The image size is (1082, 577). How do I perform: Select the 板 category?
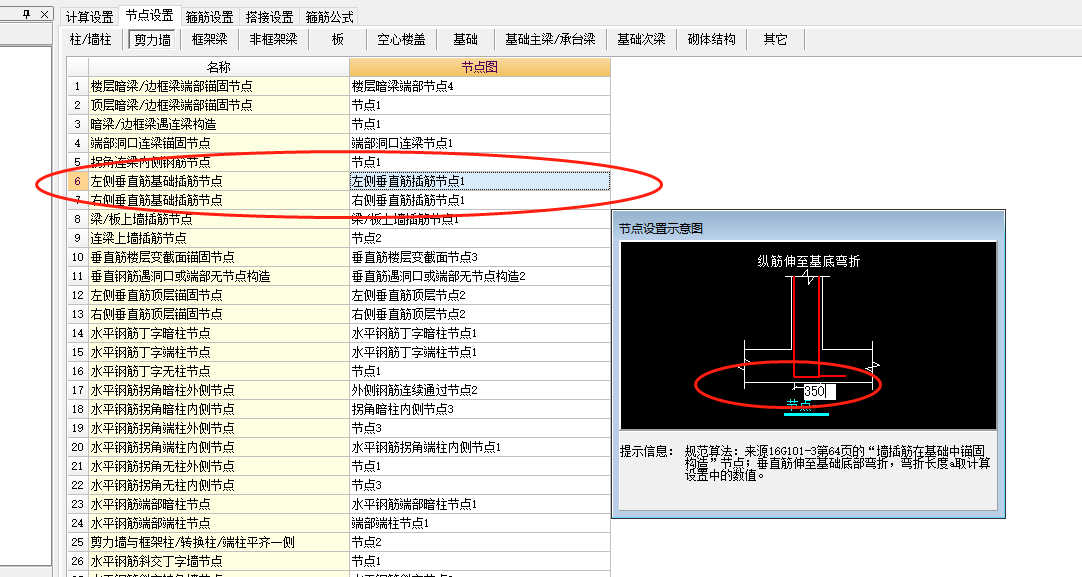point(337,39)
